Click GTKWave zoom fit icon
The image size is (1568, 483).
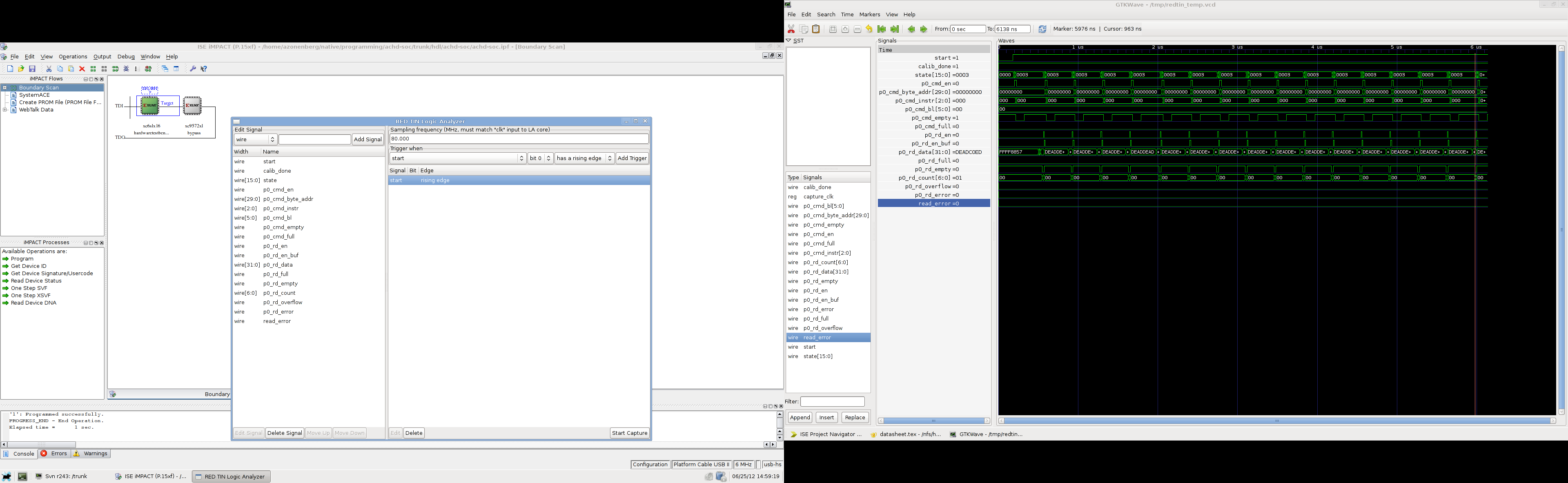point(833,29)
